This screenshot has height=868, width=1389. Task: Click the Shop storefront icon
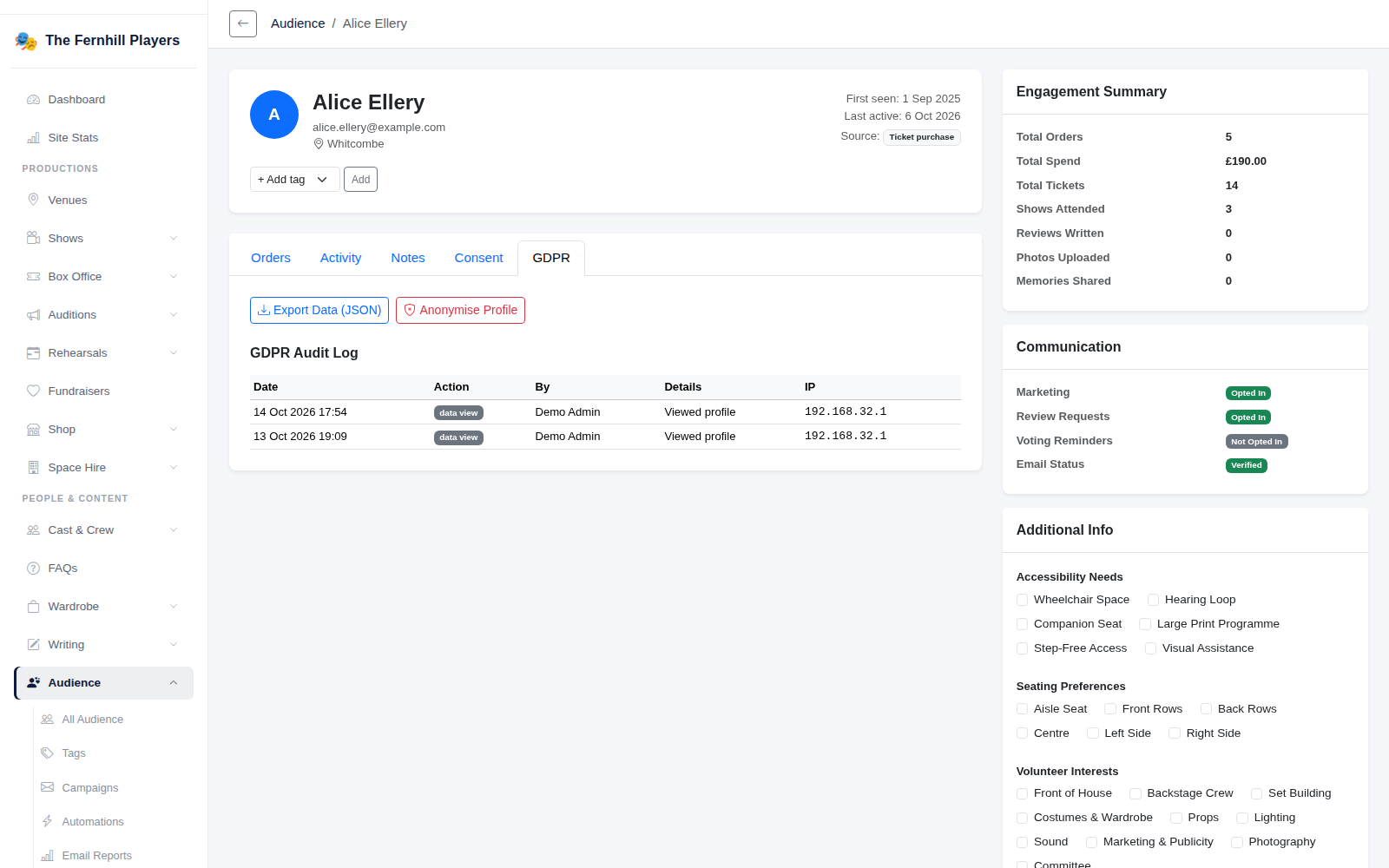pos(33,429)
